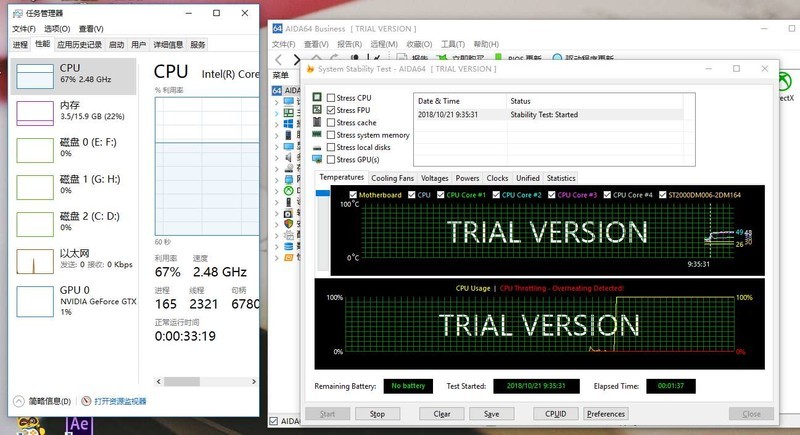Click the back arrow in AIDA64 toolbar
The image size is (800, 435).
click(279, 59)
